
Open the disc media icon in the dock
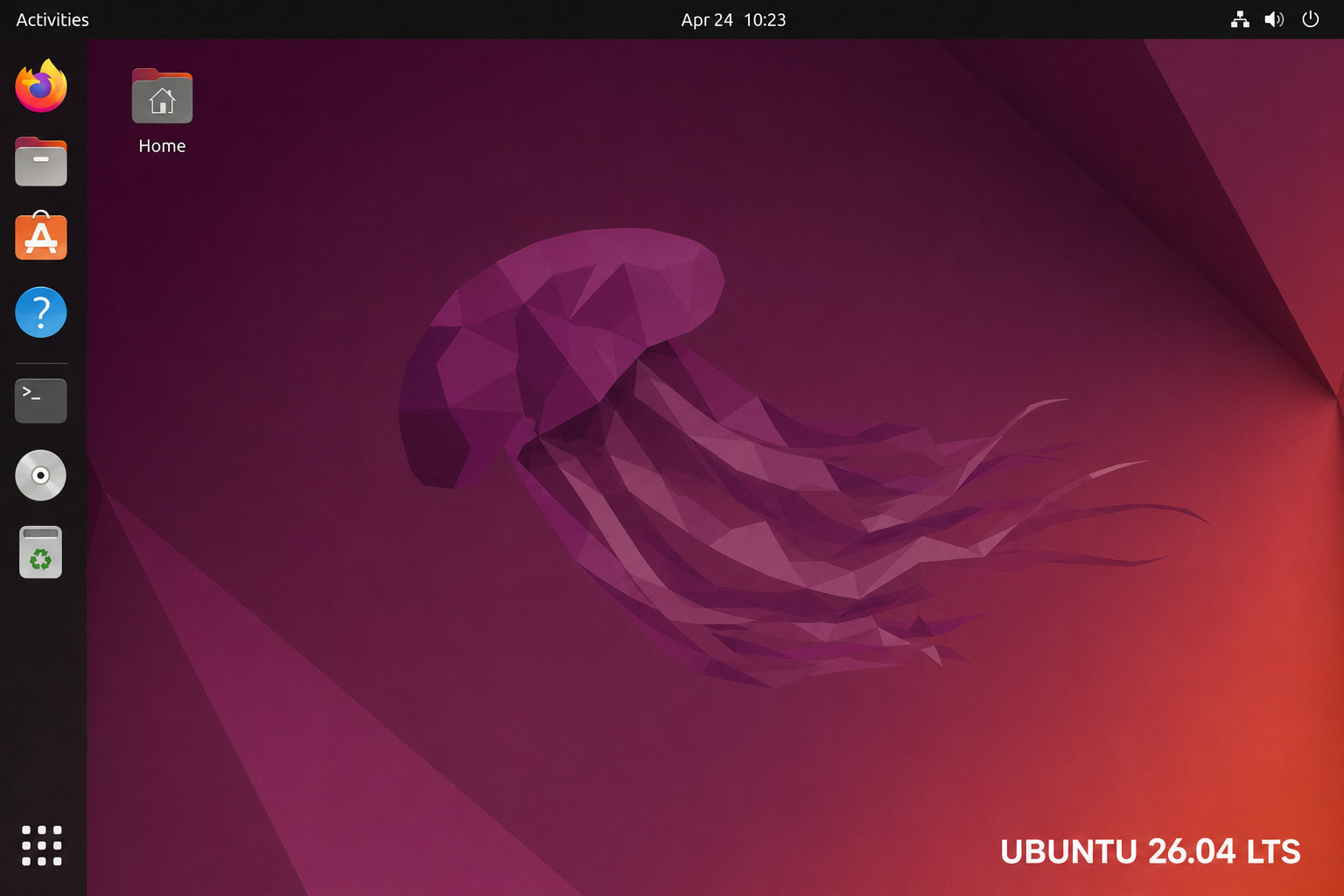pos(41,475)
